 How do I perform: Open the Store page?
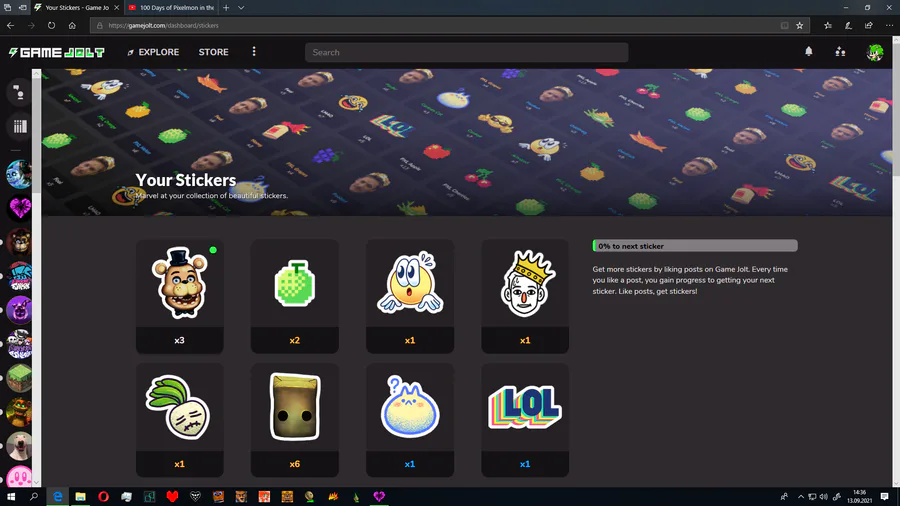(214, 52)
